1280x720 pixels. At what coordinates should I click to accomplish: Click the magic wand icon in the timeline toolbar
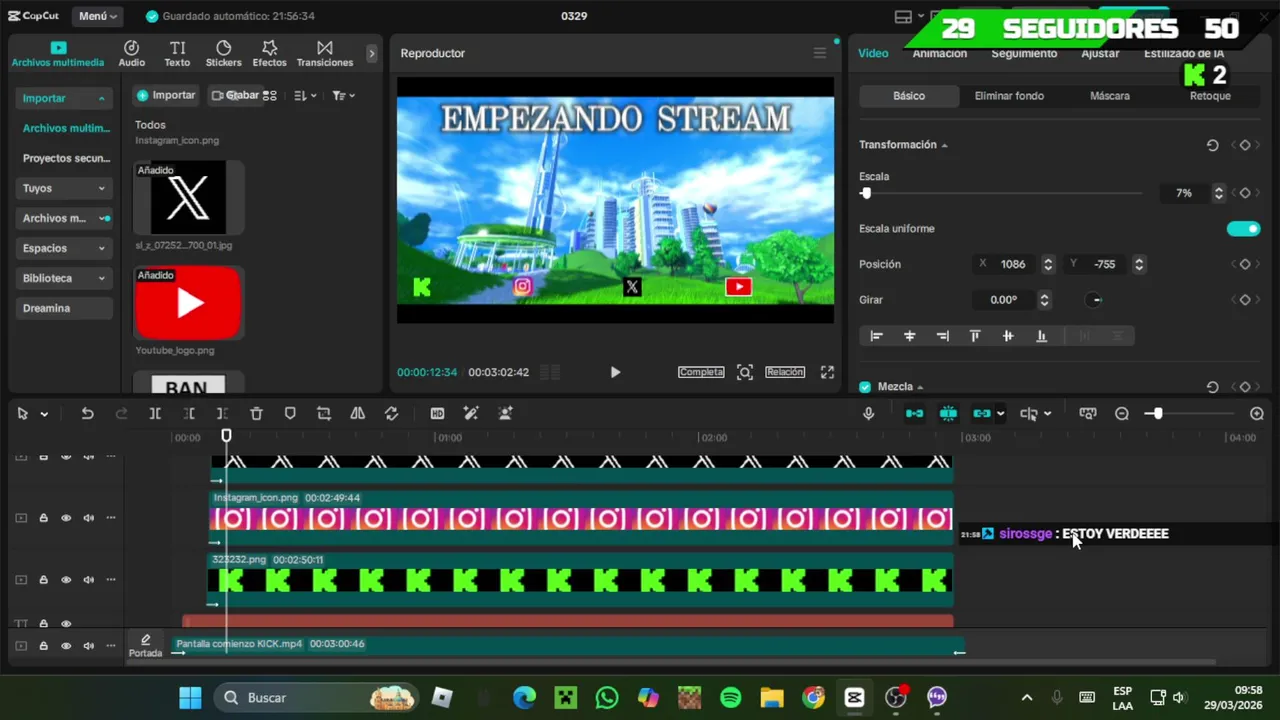point(471,413)
